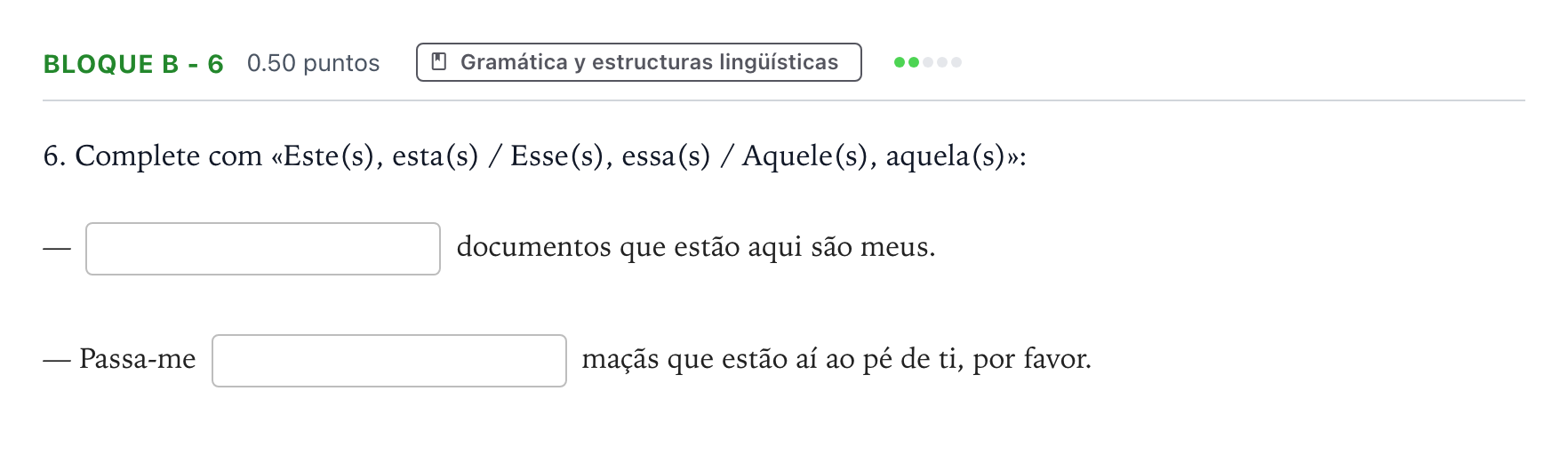Click the 'Complete com' instruction text
Image resolution: width=1568 pixels, height=455 pixels.
(x=168, y=156)
